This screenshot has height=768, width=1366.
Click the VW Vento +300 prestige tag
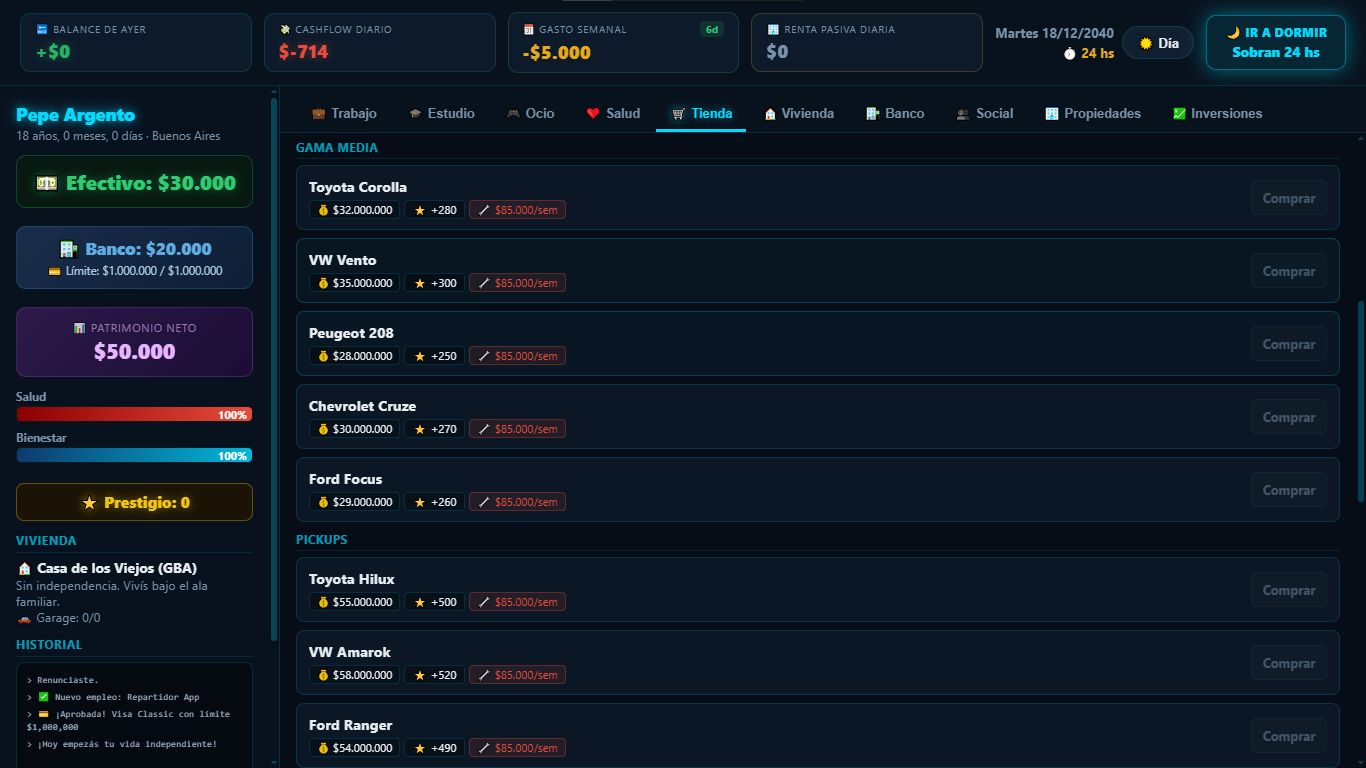coord(435,283)
